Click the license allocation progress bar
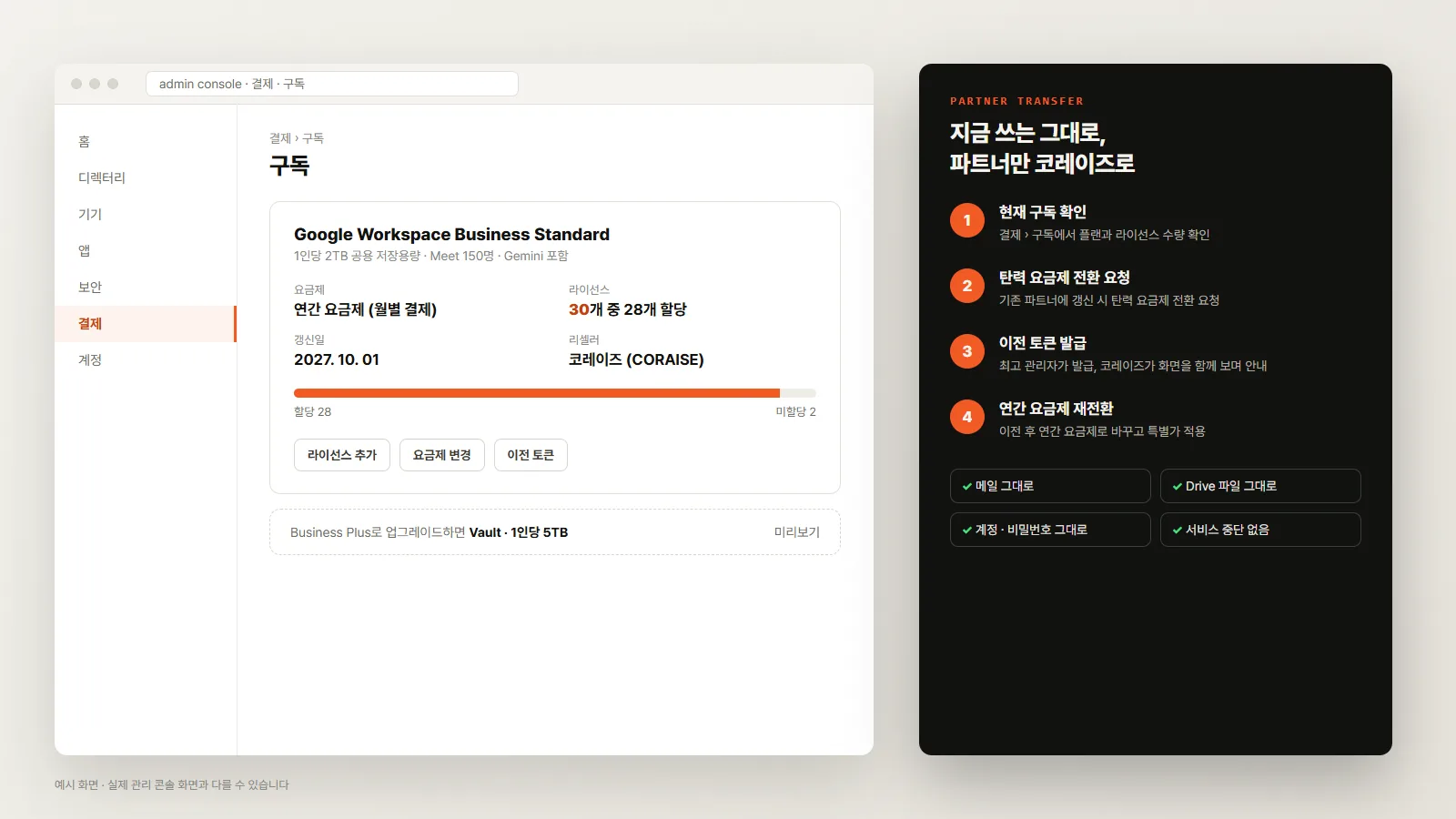 (x=555, y=393)
